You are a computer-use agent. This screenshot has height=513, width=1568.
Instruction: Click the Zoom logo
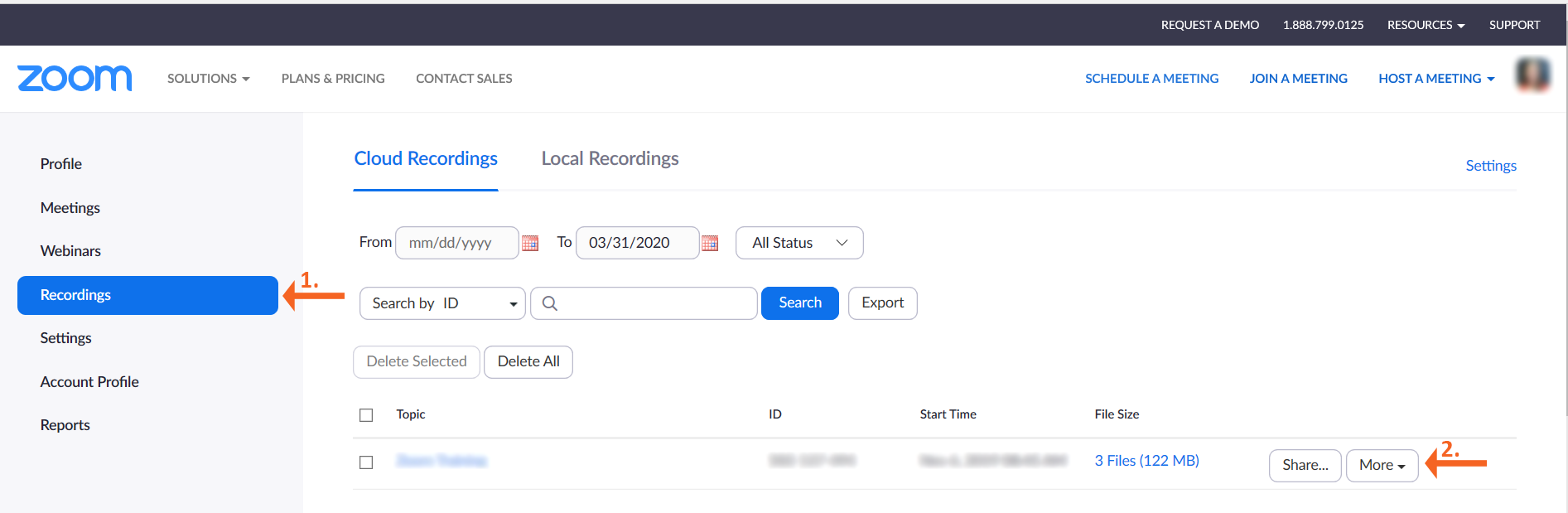pos(75,78)
